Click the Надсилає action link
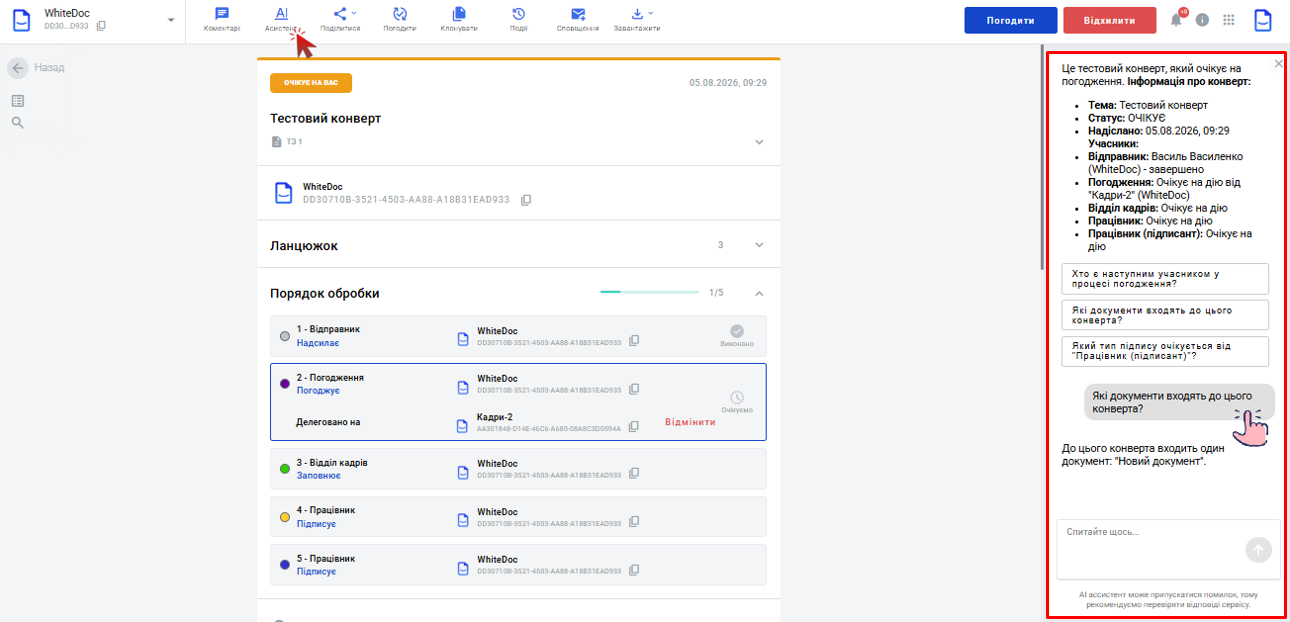Screen dimensions: 1290x622 tap(318, 343)
